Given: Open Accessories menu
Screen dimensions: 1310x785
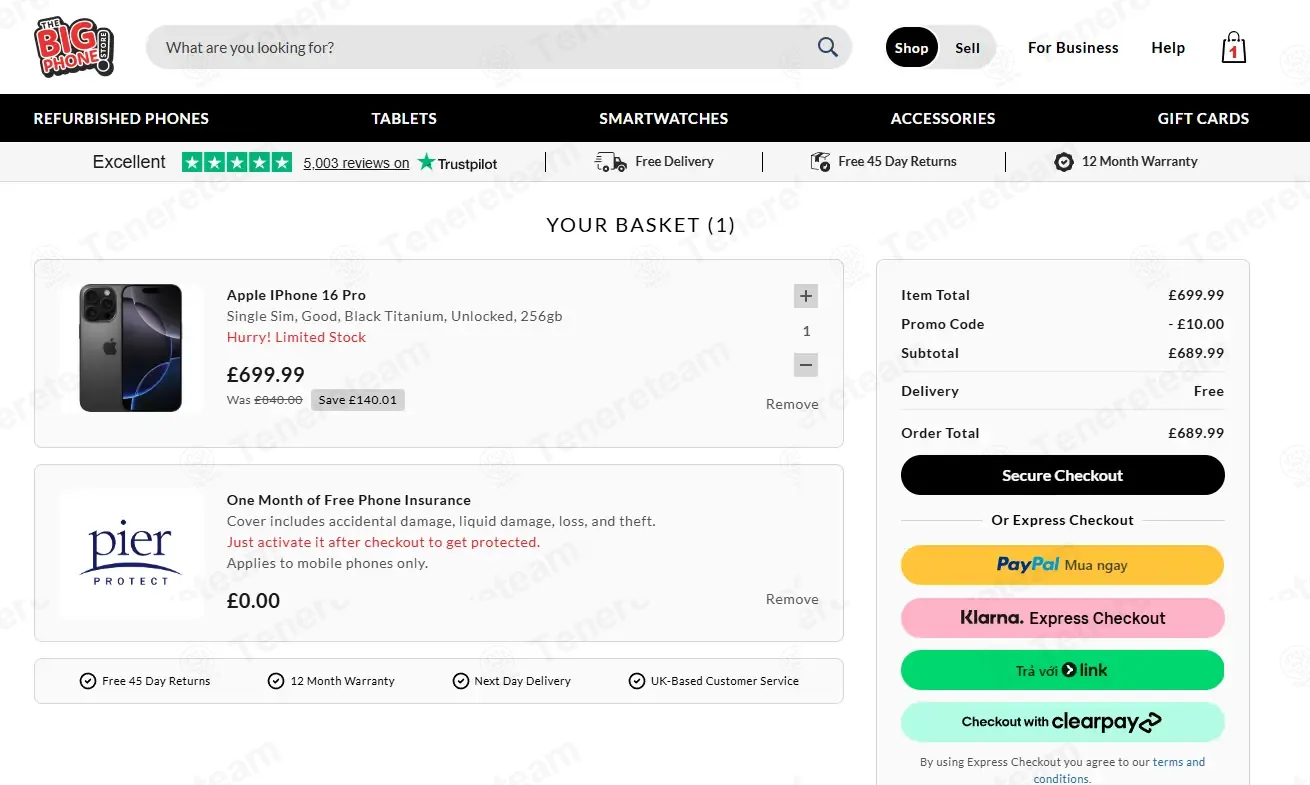Looking at the screenshot, I should [943, 118].
